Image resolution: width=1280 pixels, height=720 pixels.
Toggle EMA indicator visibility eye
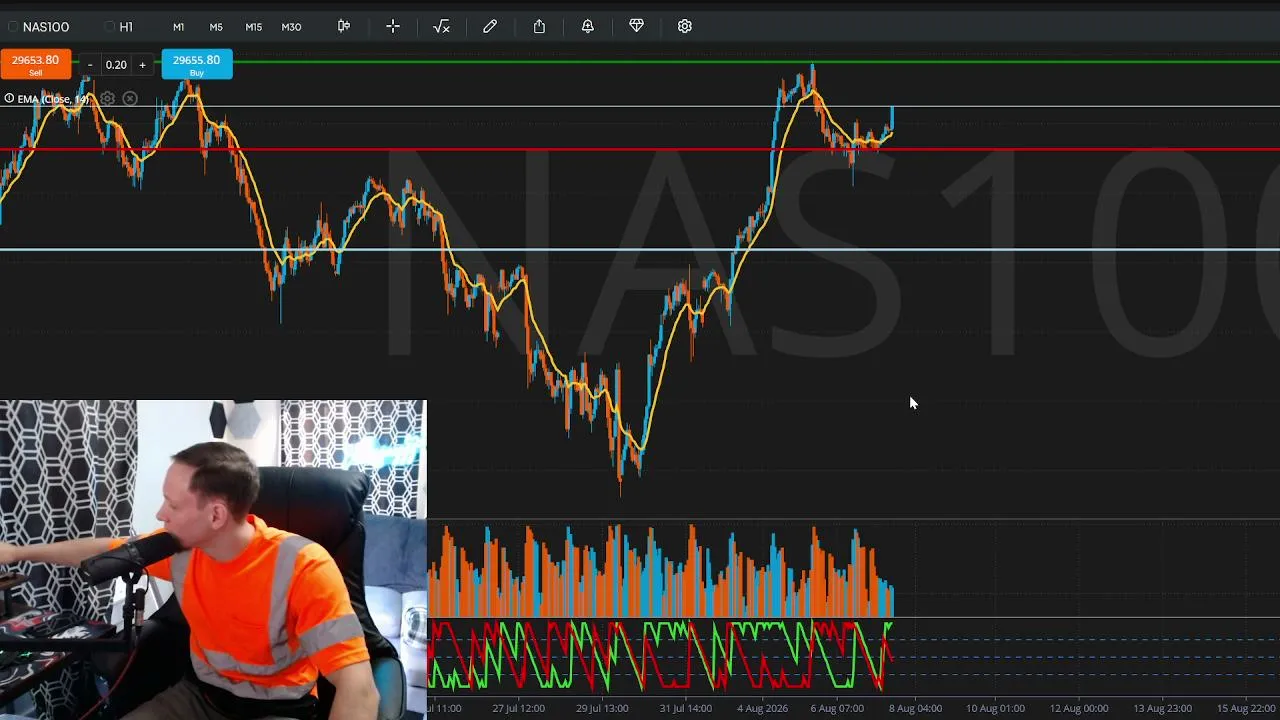[9, 98]
